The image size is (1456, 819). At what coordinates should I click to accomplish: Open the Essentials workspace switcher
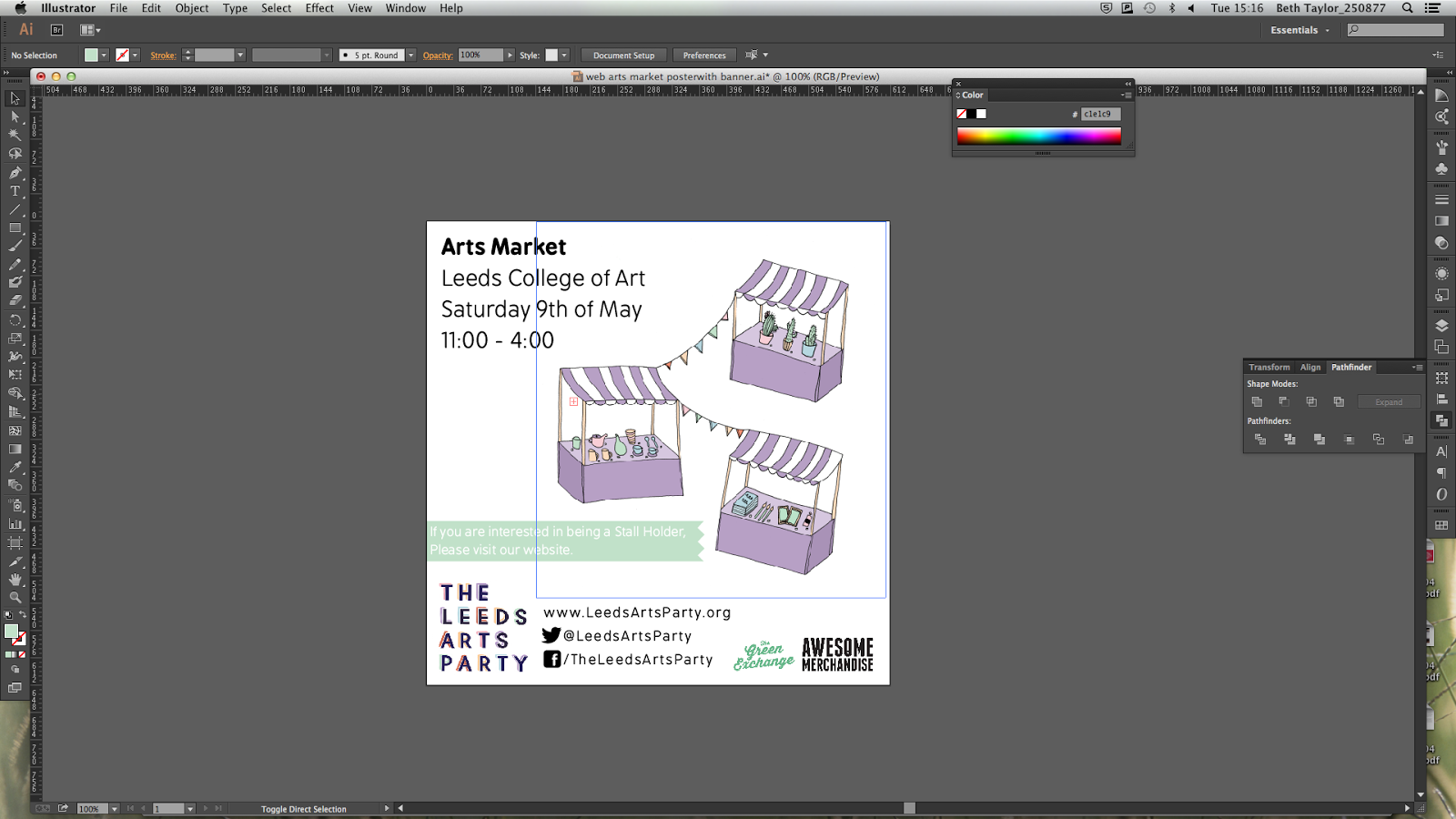(1300, 30)
